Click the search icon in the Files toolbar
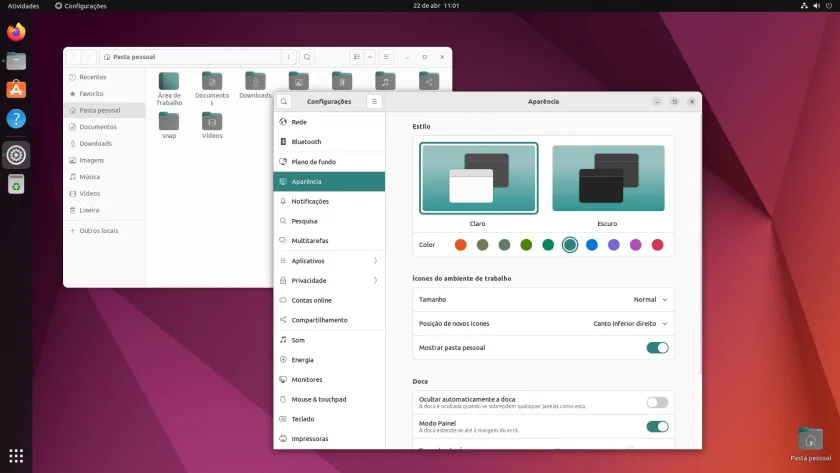 click(307, 57)
